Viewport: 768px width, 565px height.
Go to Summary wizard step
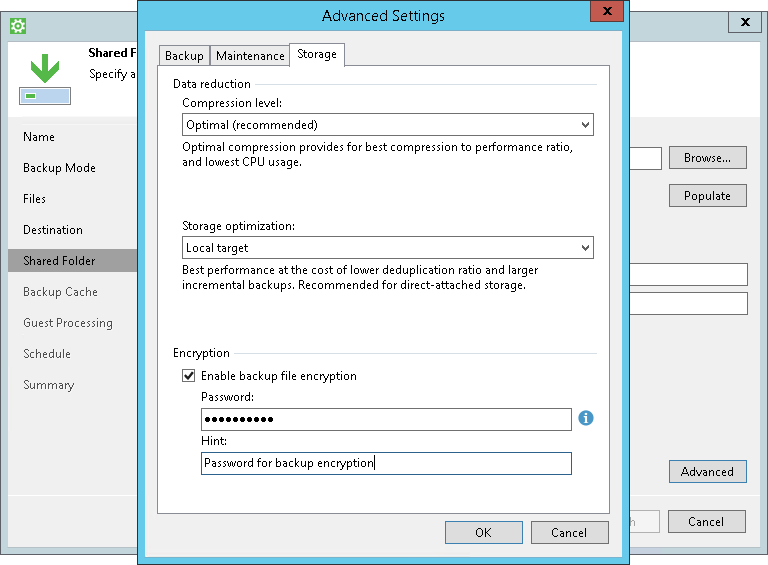coord(48,385)
